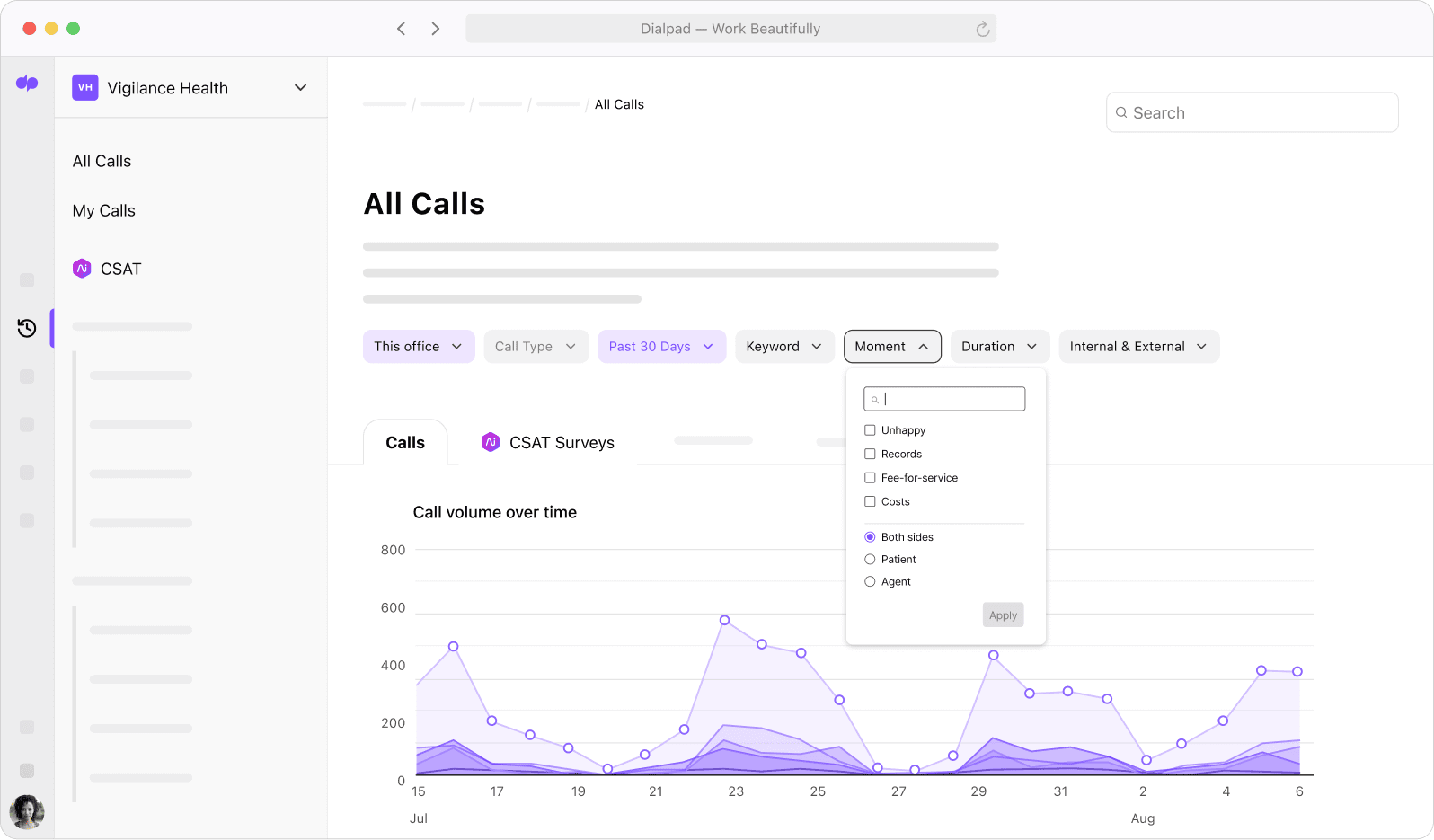1434x840 pixels.
Task: Switch to the CSAT Surveys tab
Action: point(548,443)
